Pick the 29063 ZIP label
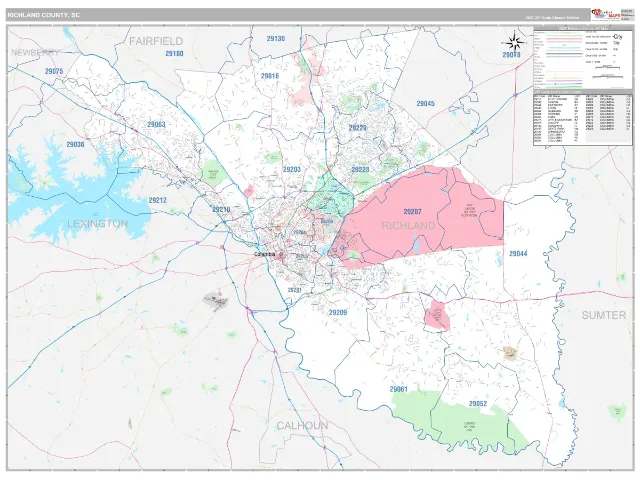Screen dimensions: 640x480 (x=156, y=124)
